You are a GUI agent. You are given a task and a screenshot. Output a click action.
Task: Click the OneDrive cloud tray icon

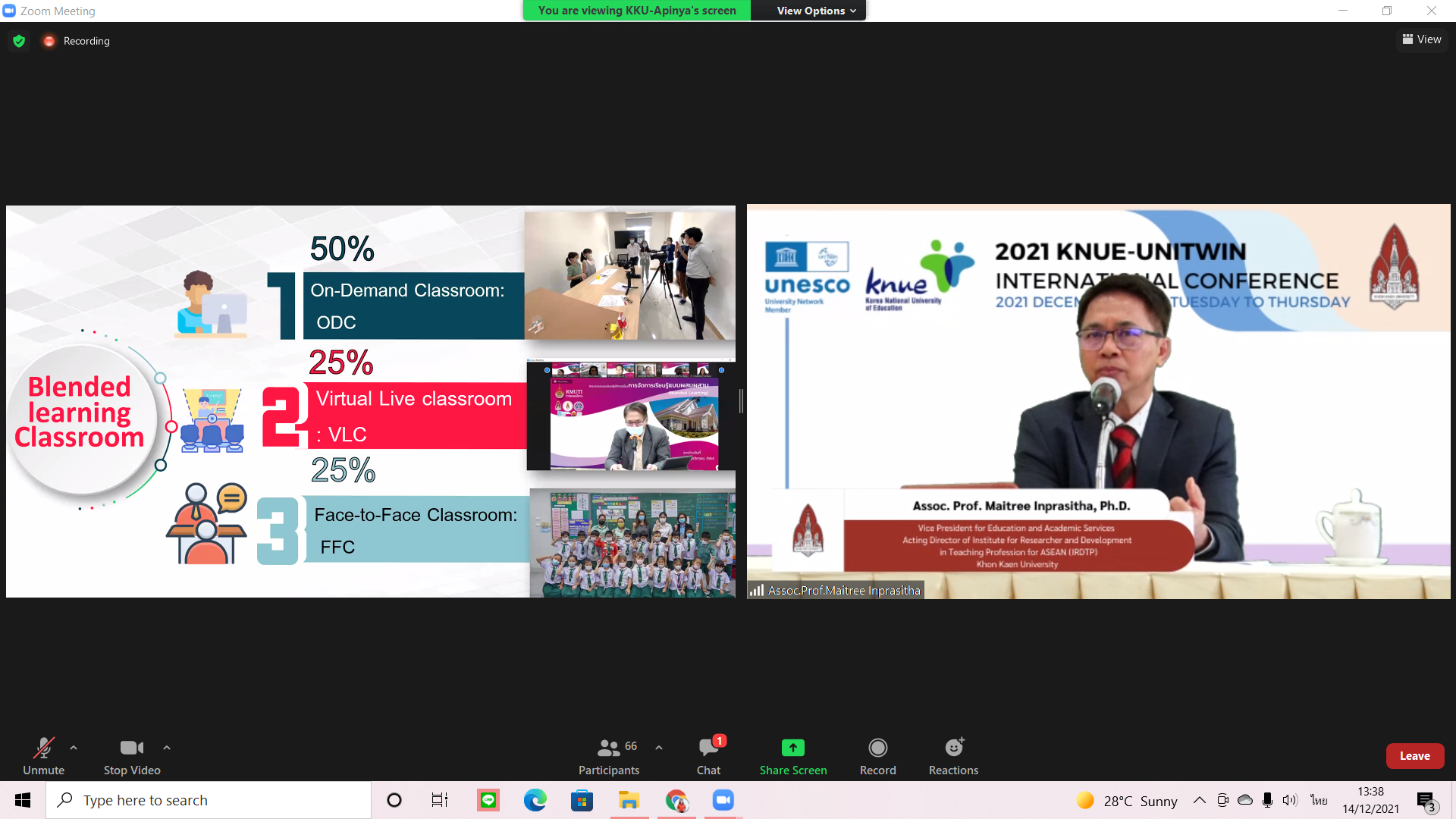pyautogui.click(x=1245, y=800)
